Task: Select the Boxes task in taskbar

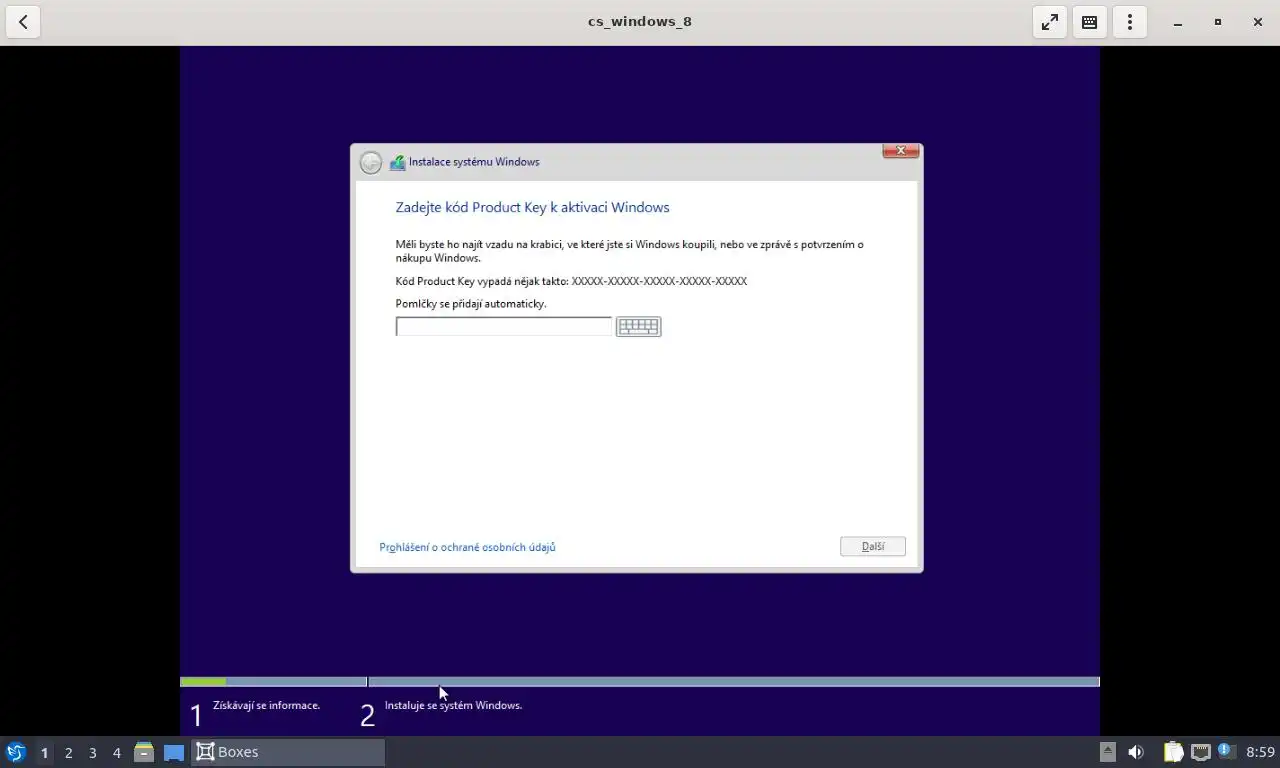Action: point(288,752)
